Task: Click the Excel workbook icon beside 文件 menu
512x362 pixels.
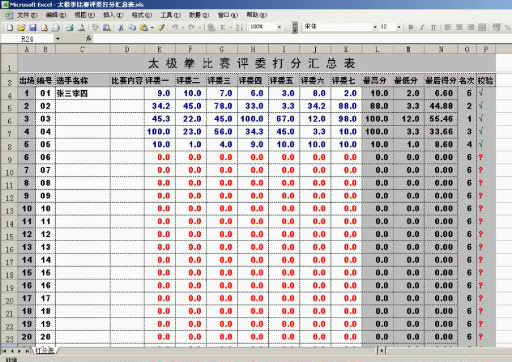Action: (x=9, y=15)
